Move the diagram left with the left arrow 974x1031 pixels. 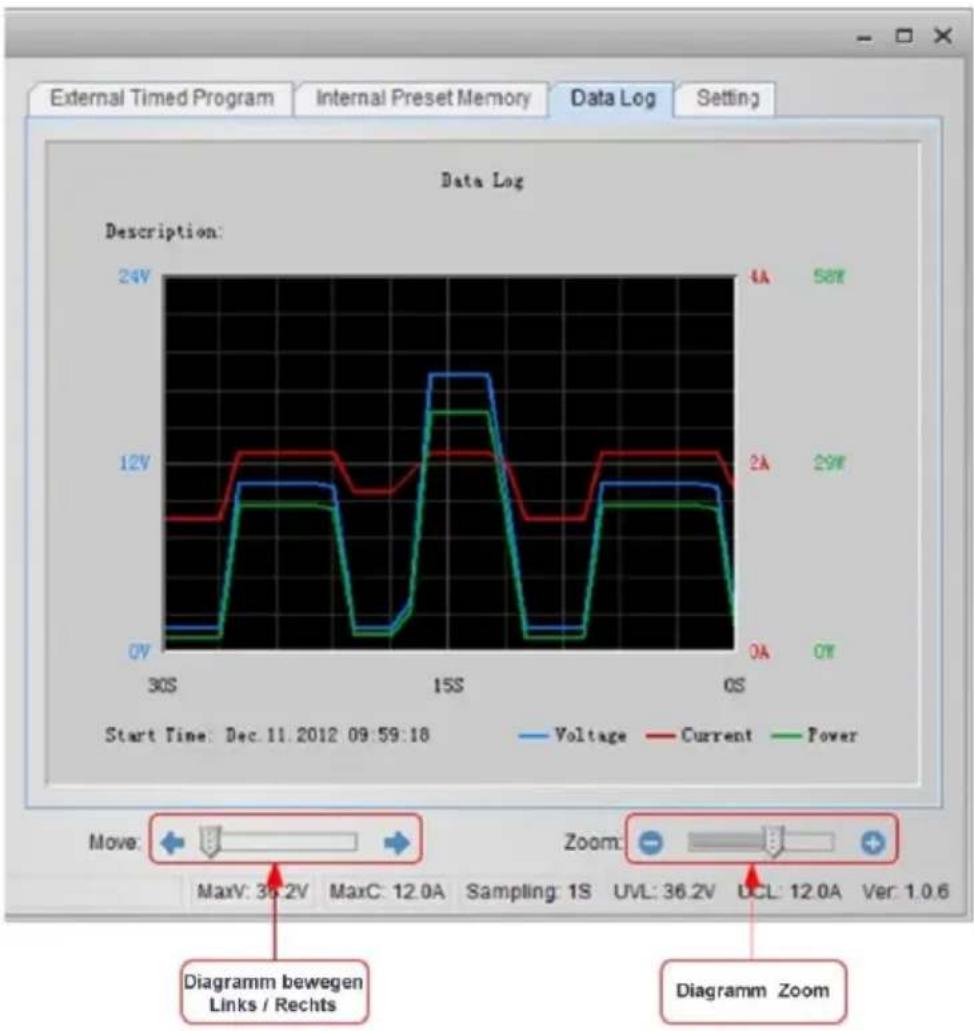[172, 842]
